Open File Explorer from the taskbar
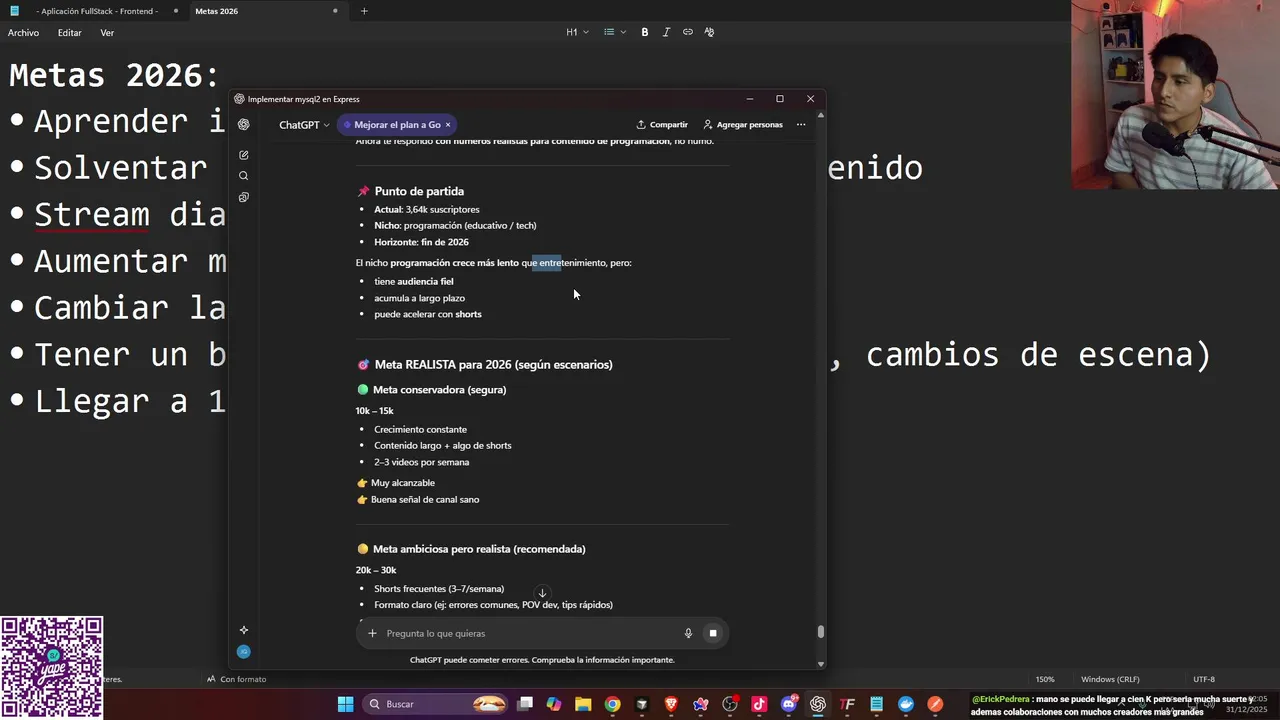1280x720 pixels. click(x=583, y=704)
